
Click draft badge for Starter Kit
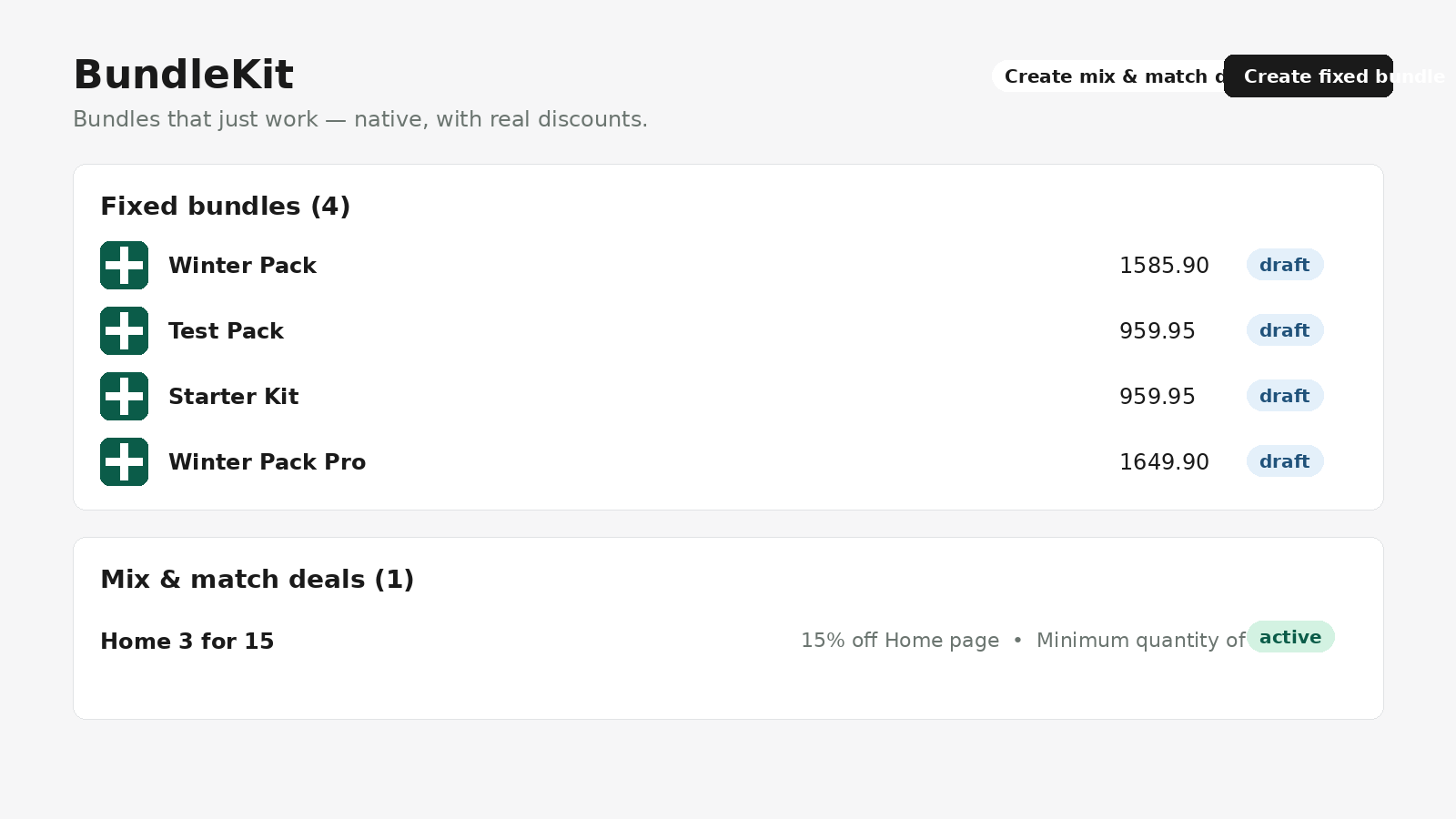point(1284,396)
